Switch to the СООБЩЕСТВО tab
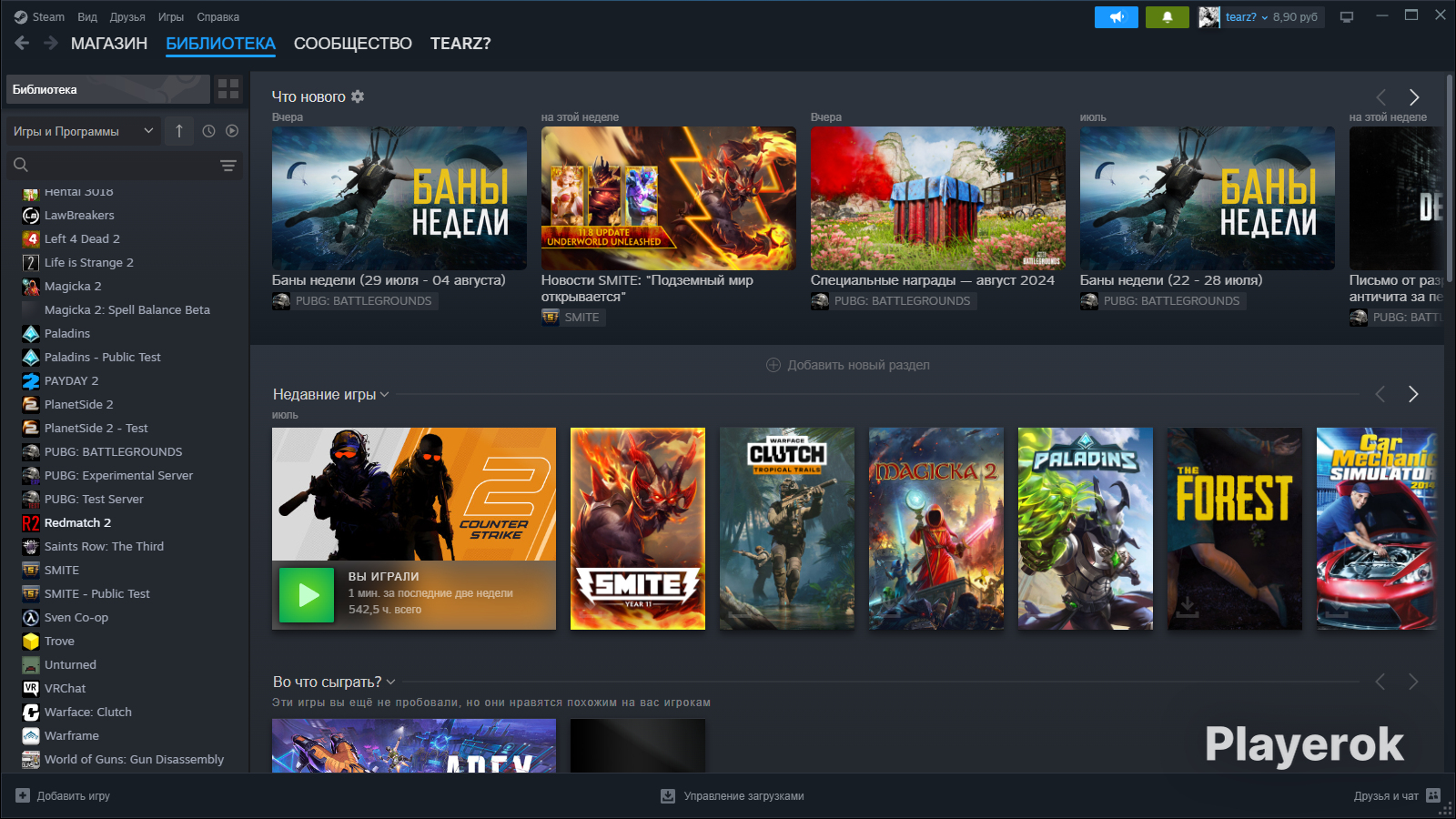 (x=353, y=44)
